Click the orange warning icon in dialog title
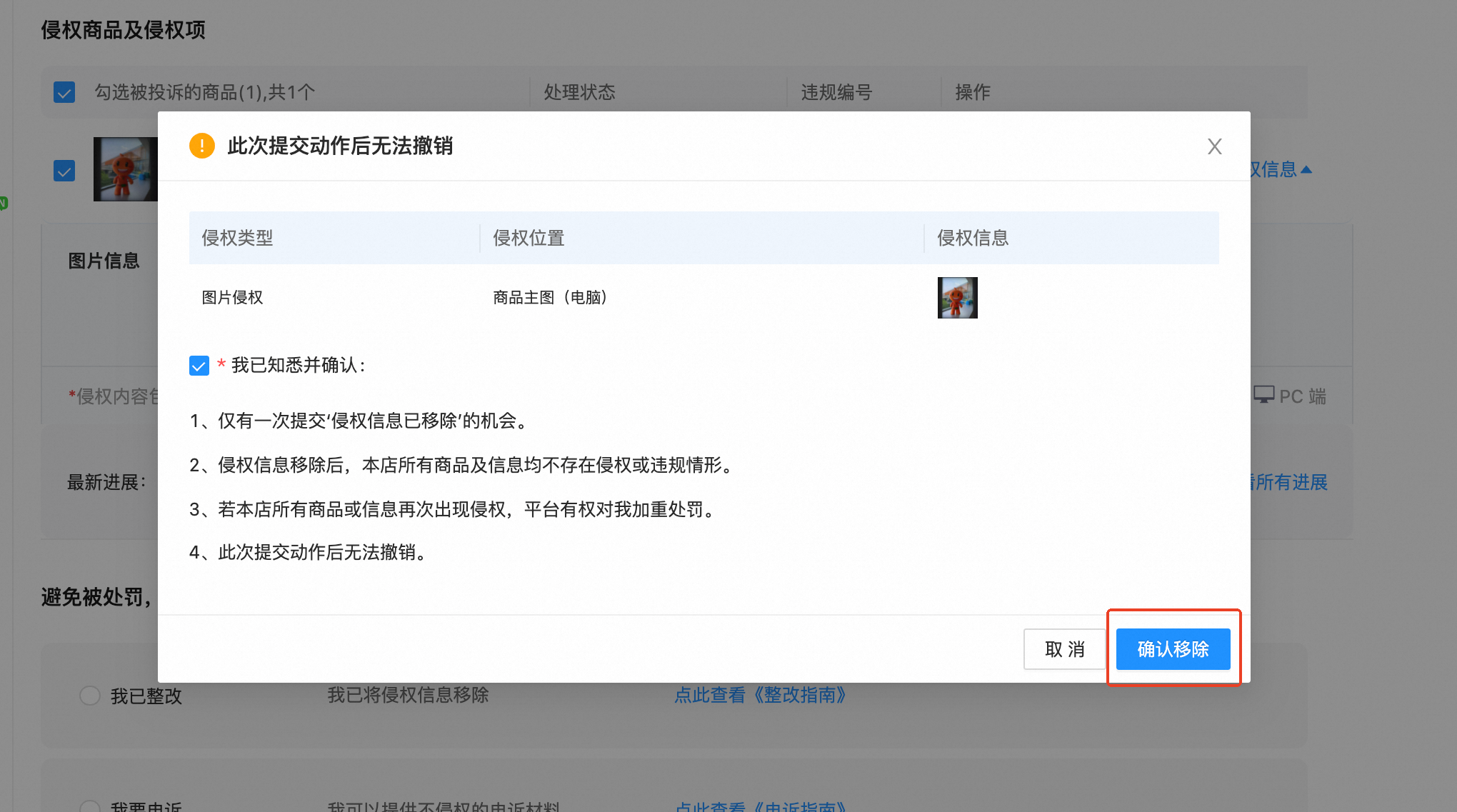The width and height of the screenshot is (1457, 812). pyautogui.click(x=202, y=146)
